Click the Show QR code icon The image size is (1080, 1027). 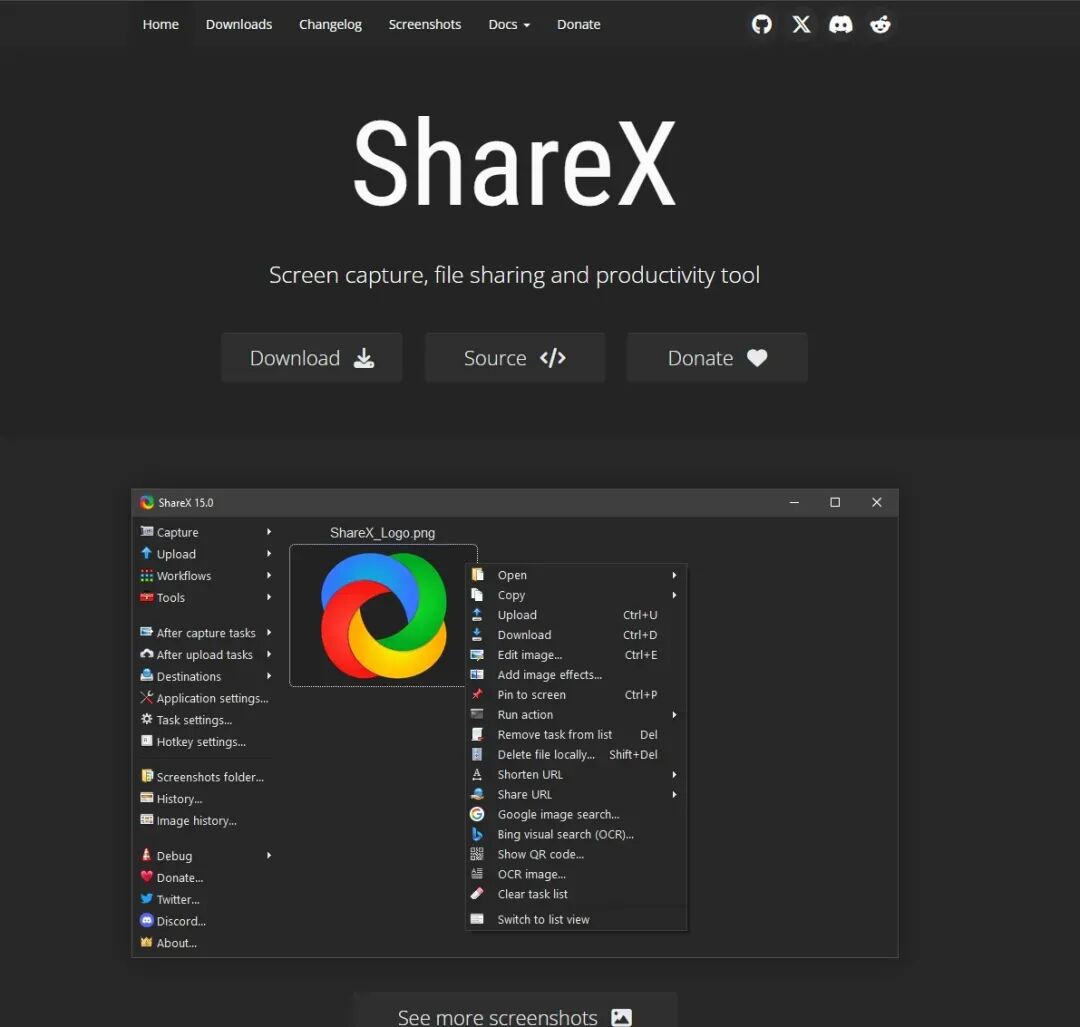click(x=477, y=854)
